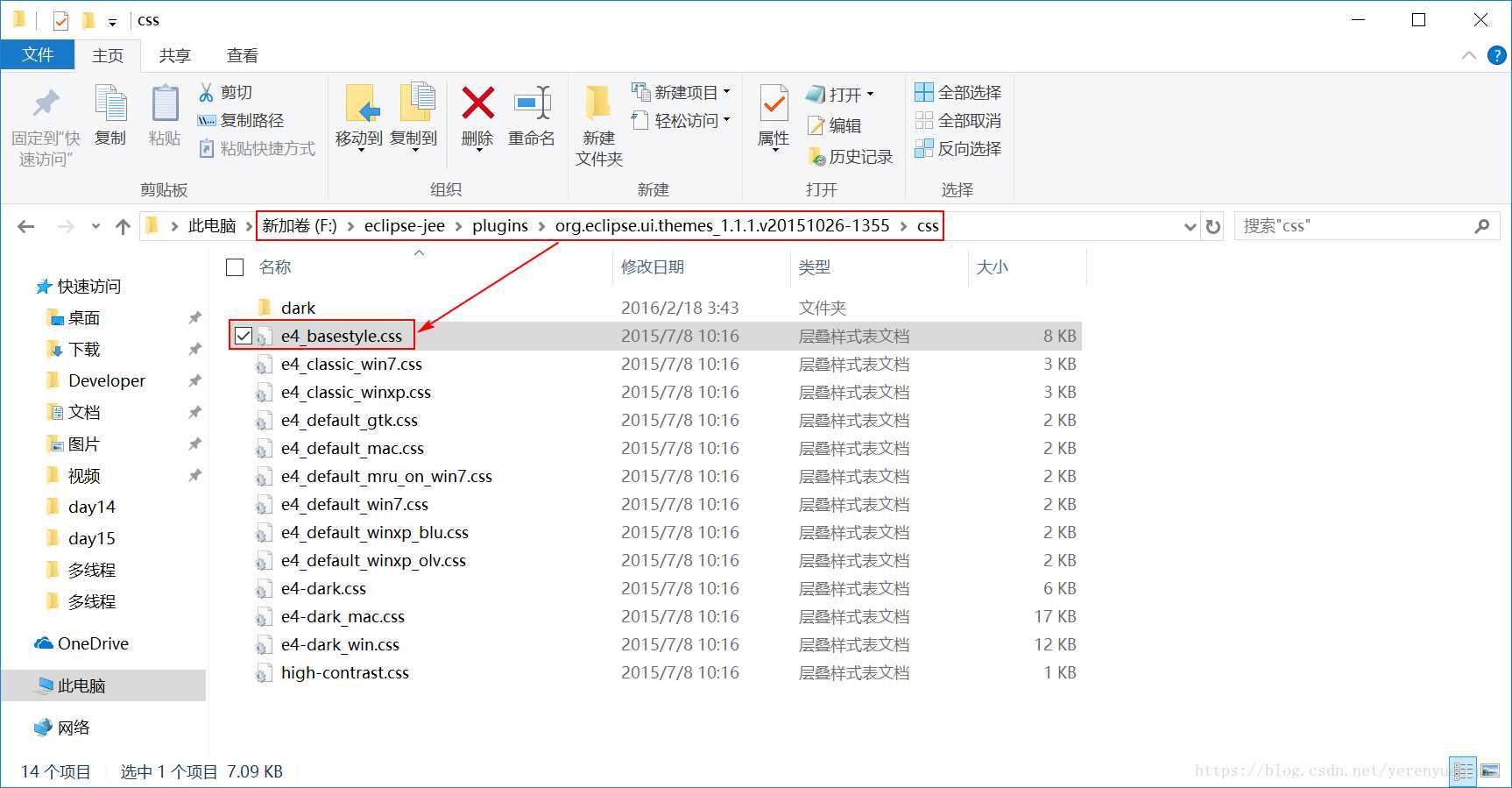1512x788 pixels.
Task: Select file e4-dark_win.css
Action: [x=340, y=644]
